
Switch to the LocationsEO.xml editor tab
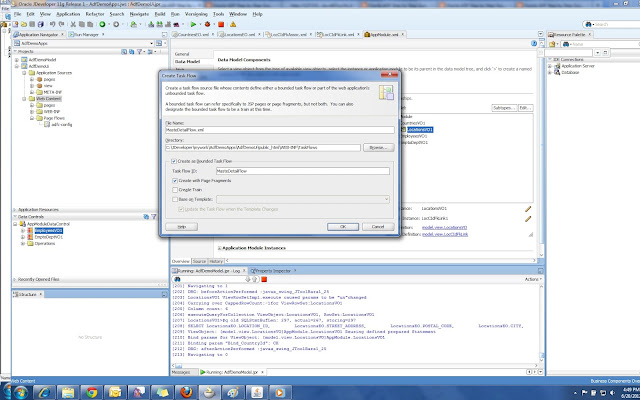(239, 35)
